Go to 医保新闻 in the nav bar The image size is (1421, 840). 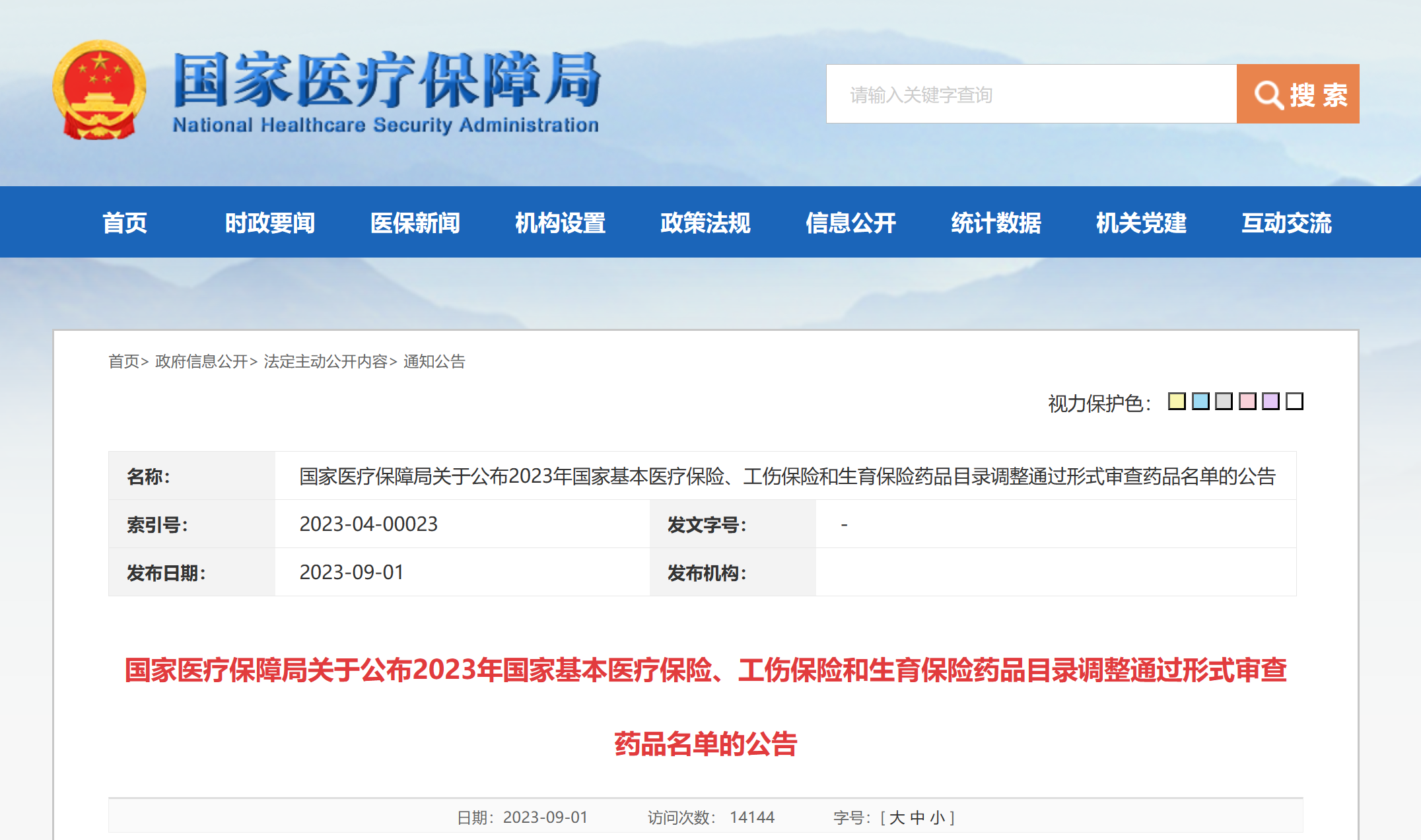tap(415, 223)
